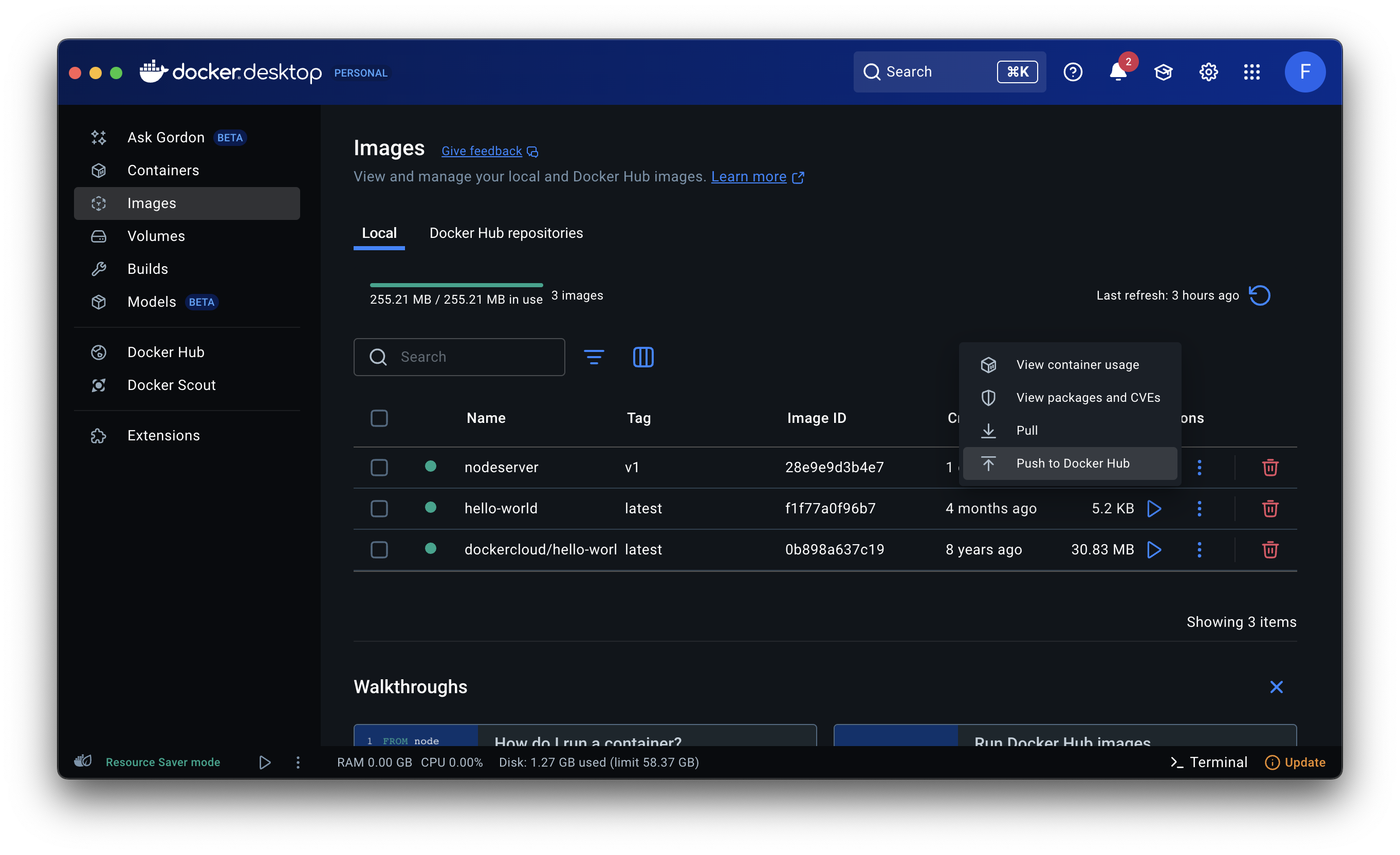
Task: Open the help question mark icon
Action: click(1073, 72)
